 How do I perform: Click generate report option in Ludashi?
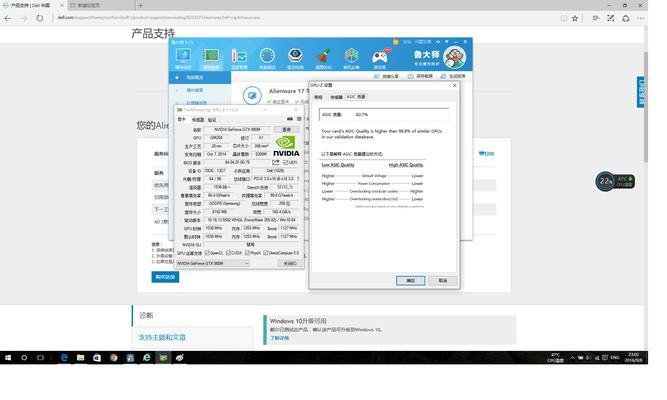click(453, 76)
